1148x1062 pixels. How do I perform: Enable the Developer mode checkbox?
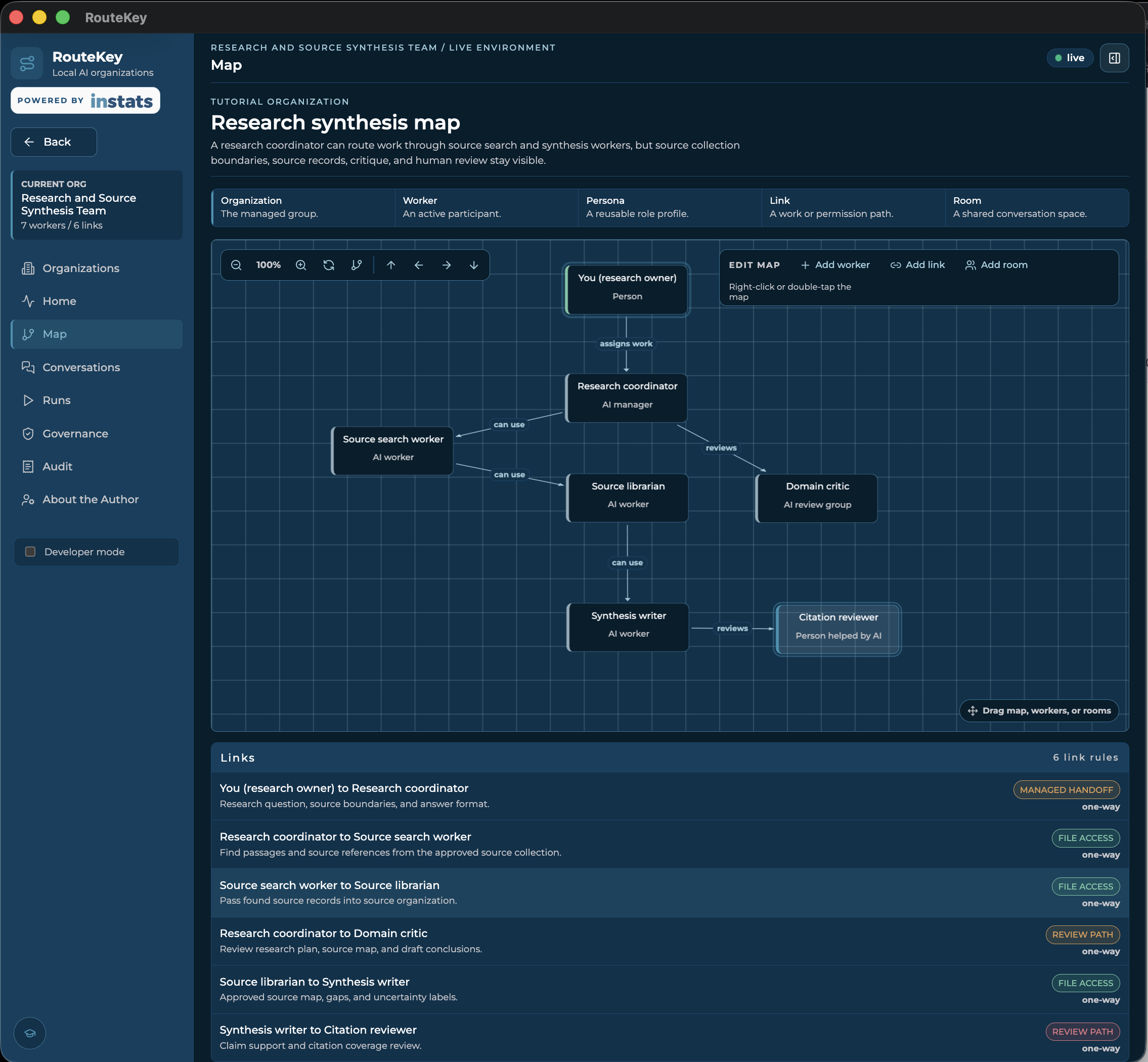point(30,552)
